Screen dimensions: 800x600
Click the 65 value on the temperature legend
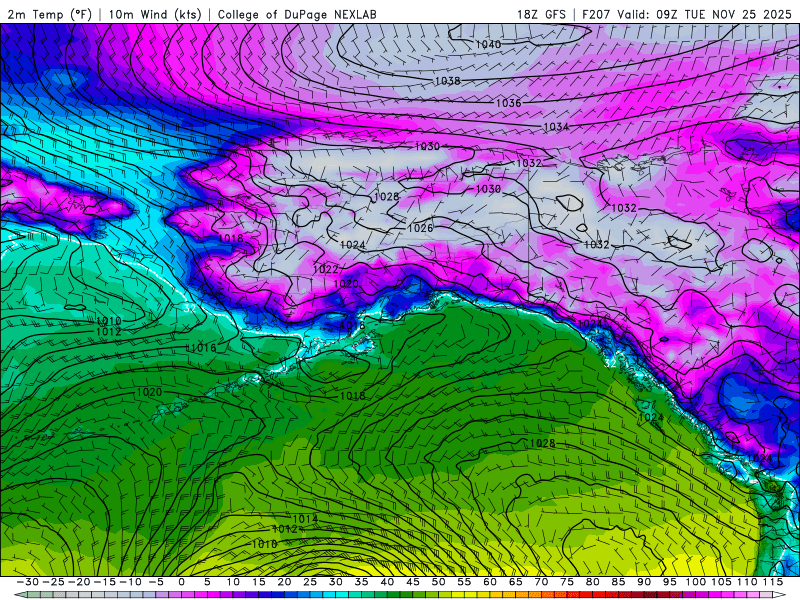[515, 582]
